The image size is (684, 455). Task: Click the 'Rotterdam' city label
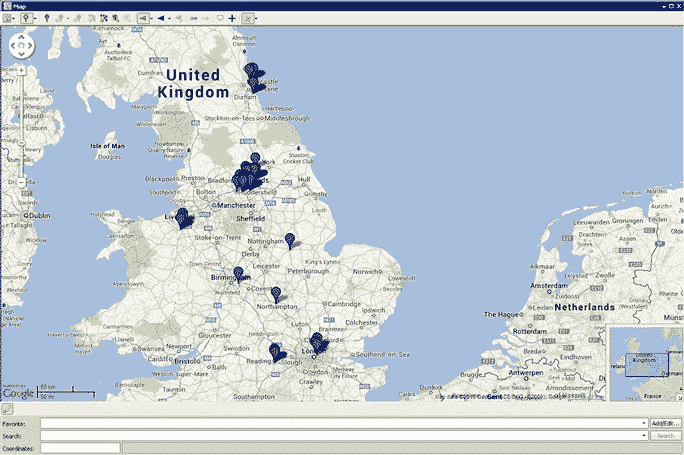[x=530, y=332]
